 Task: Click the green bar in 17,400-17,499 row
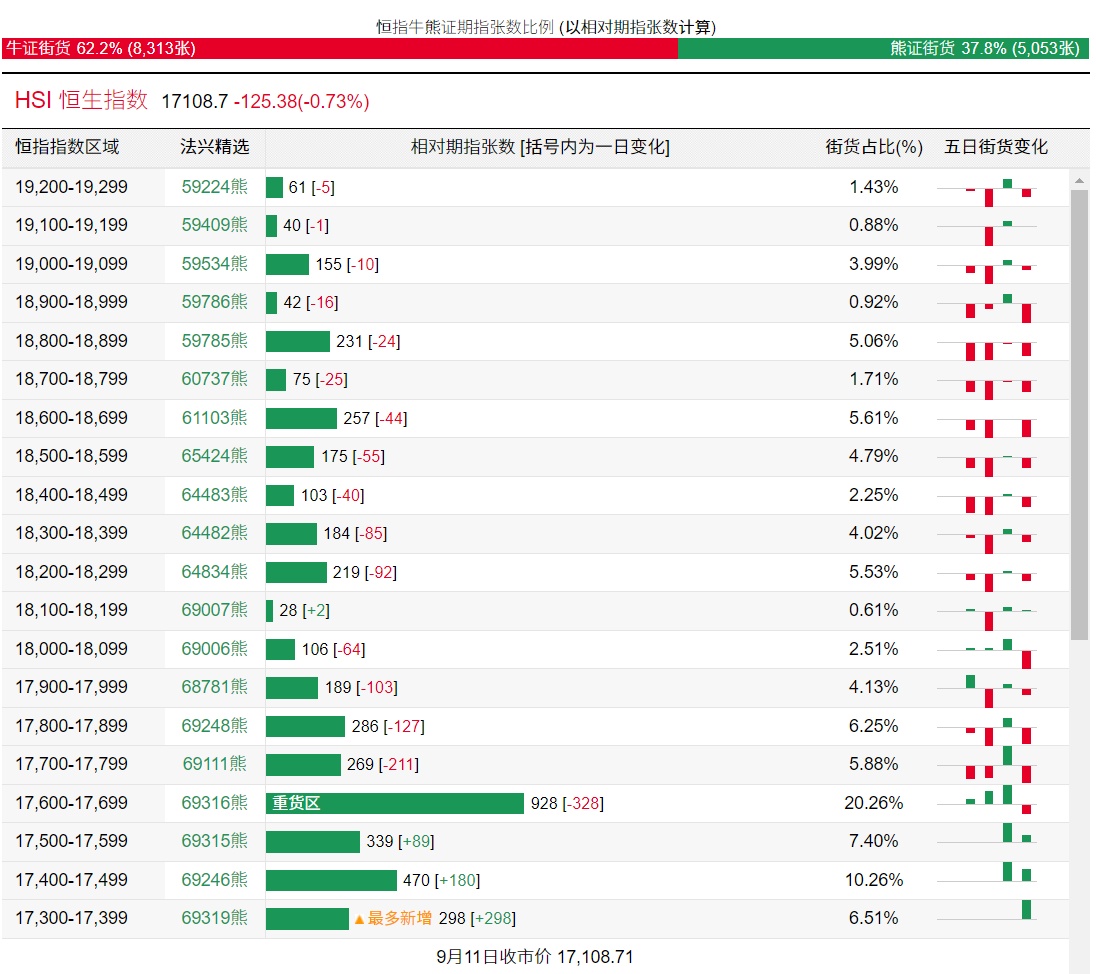tap(331, 880)
